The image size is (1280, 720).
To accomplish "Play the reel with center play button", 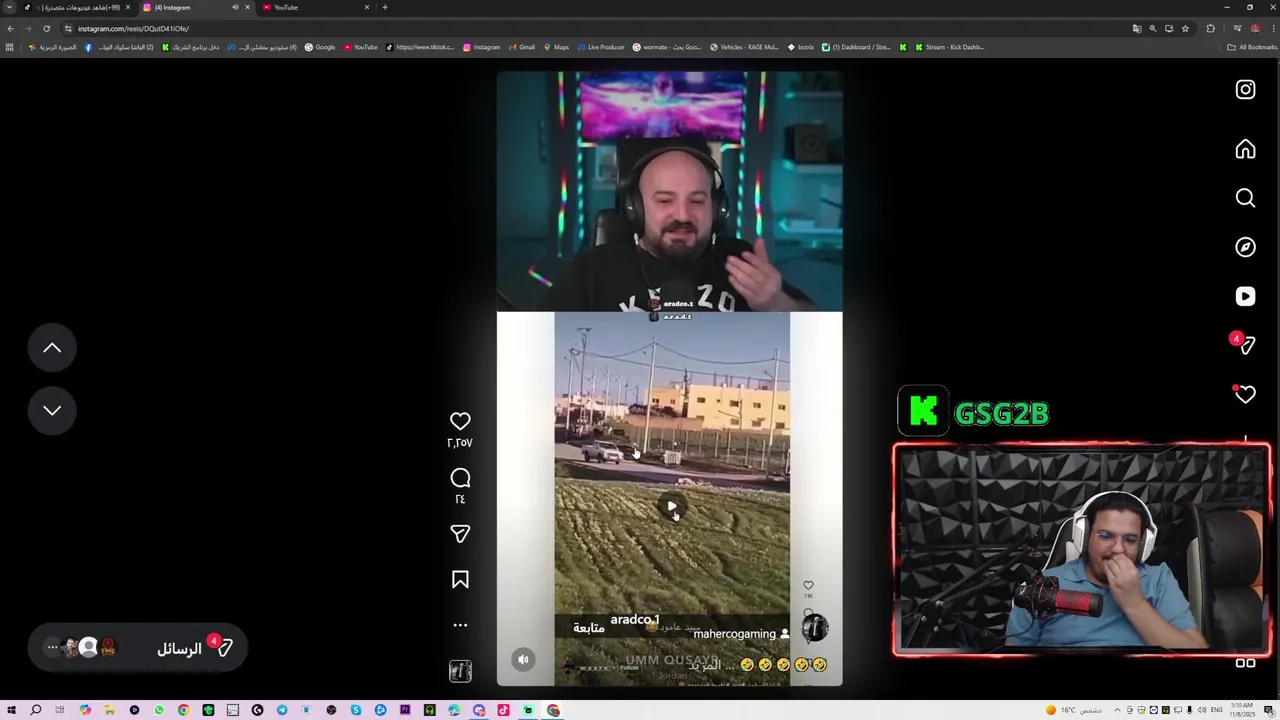I will (x=672, y=507).
